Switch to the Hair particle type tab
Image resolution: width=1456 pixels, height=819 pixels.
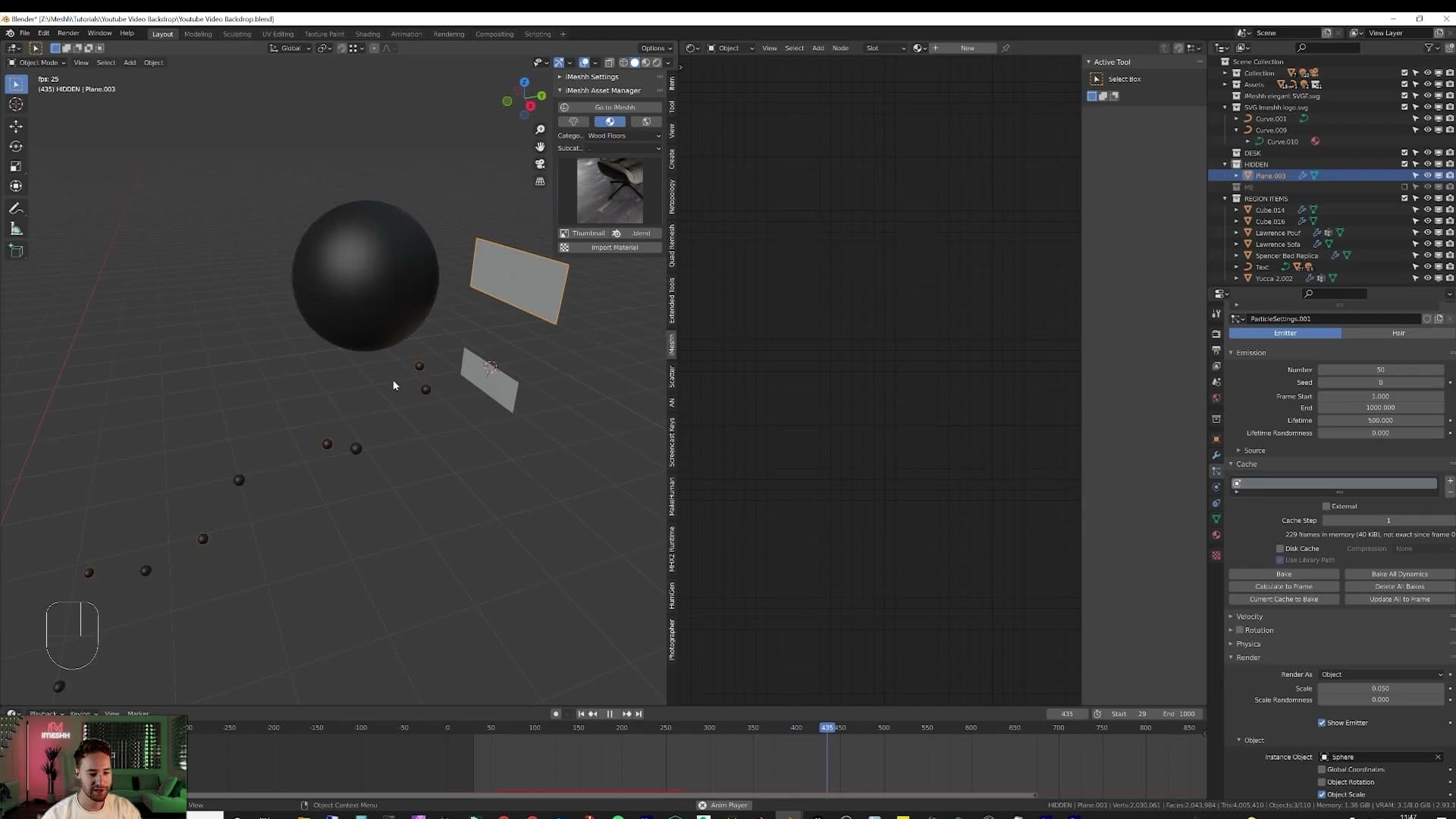[x=1398, y=333]
